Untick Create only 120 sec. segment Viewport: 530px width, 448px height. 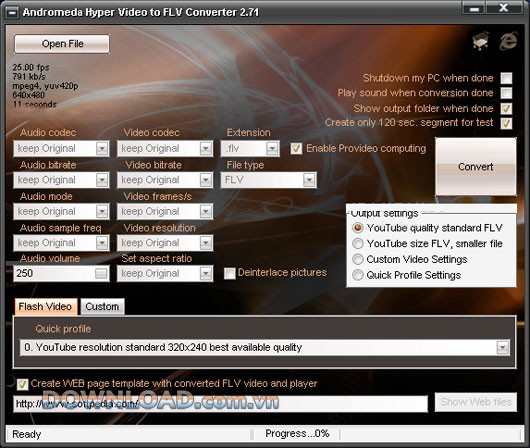tap(506, 123)
